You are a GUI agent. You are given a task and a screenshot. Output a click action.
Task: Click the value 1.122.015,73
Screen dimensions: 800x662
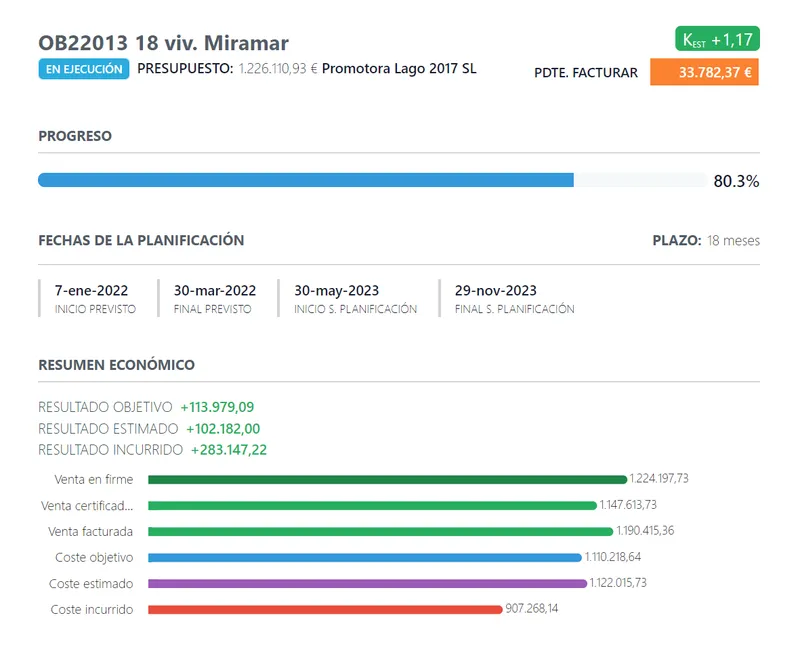(618, 582)
